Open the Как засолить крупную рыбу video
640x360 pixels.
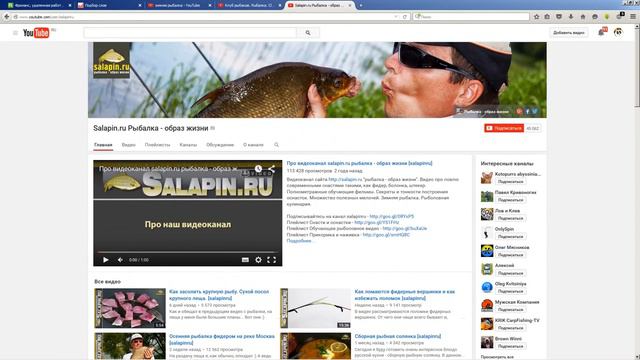pyautogui.click(x=219, y=295)
